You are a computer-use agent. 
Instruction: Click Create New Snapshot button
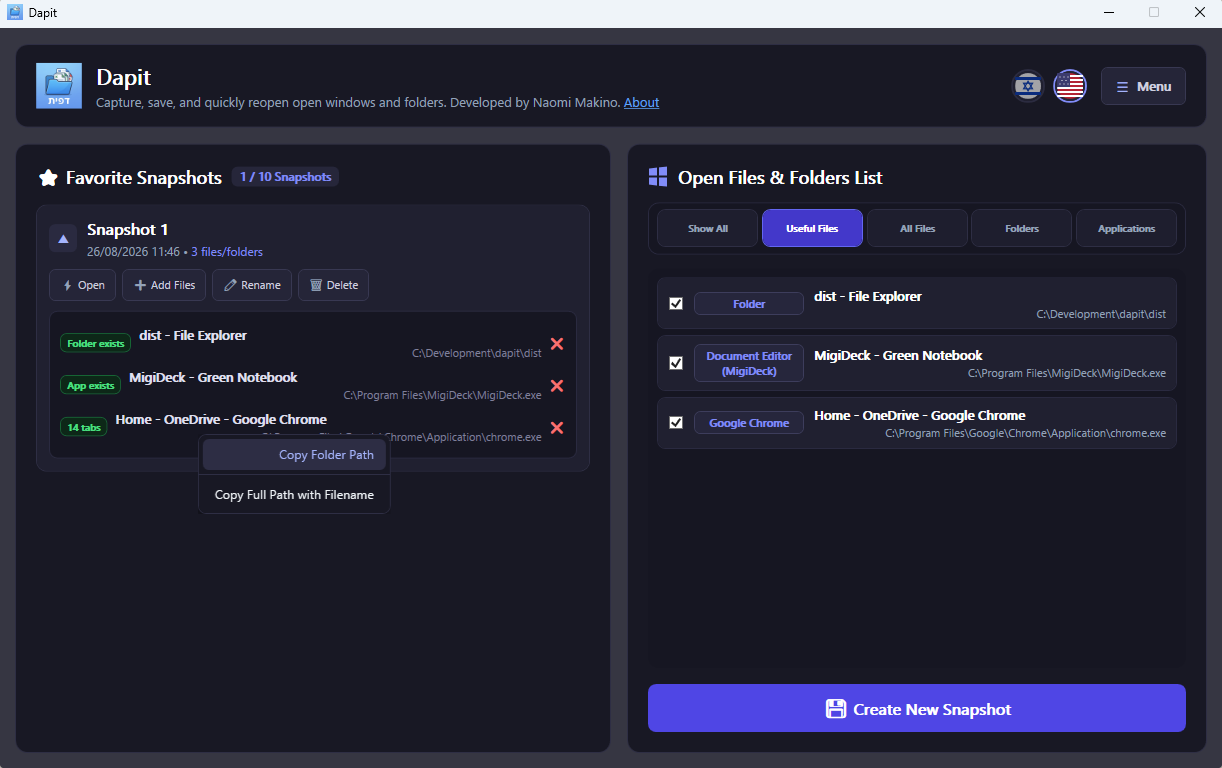pos(917,708)
